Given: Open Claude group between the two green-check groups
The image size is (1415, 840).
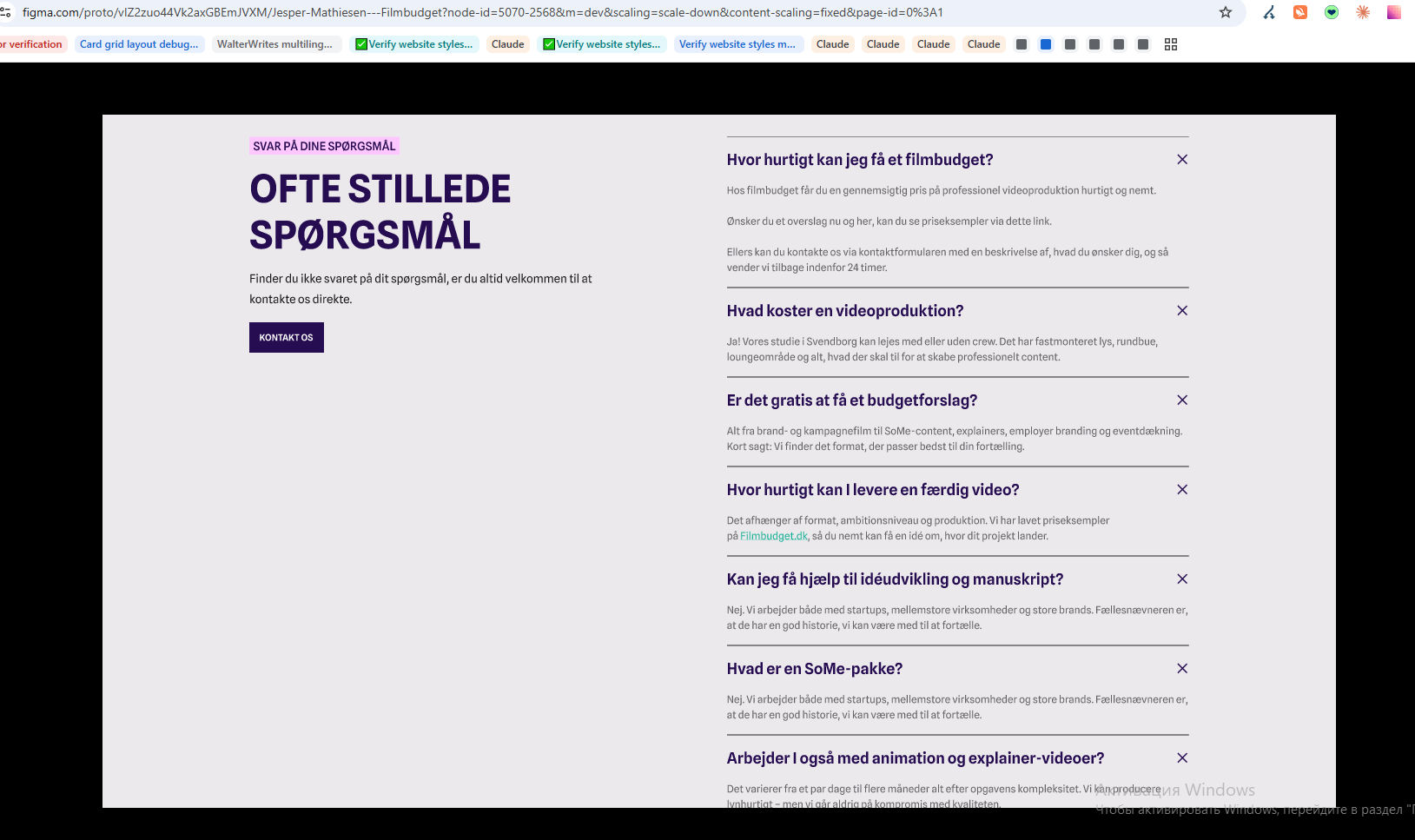Looking at the screenshot, I should coord(508,44).
